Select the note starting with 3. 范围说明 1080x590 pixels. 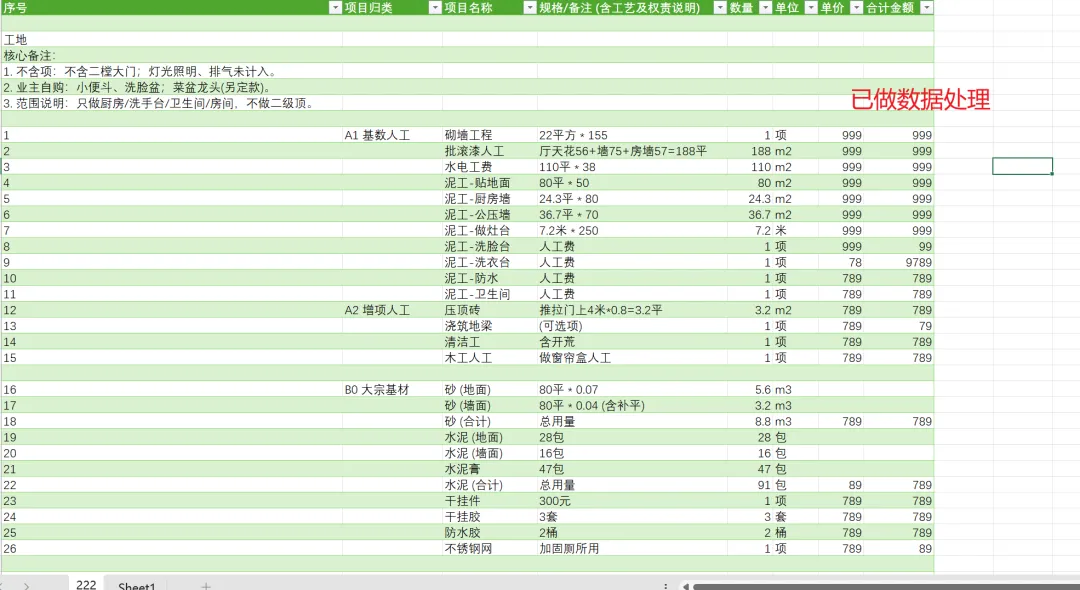pos(172,103)
